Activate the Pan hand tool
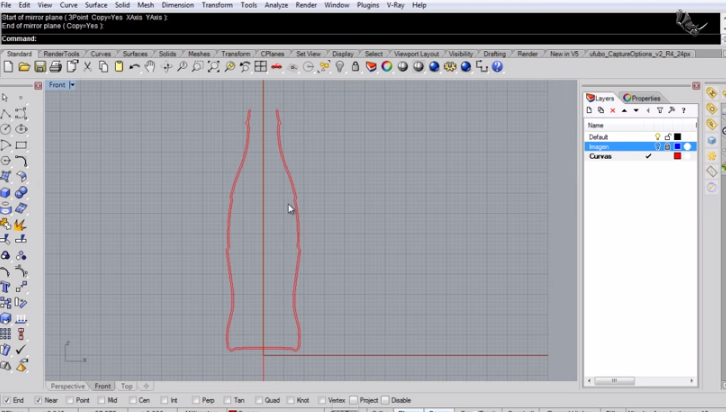Screen dimensions: 726x412 tap(150, 67)
